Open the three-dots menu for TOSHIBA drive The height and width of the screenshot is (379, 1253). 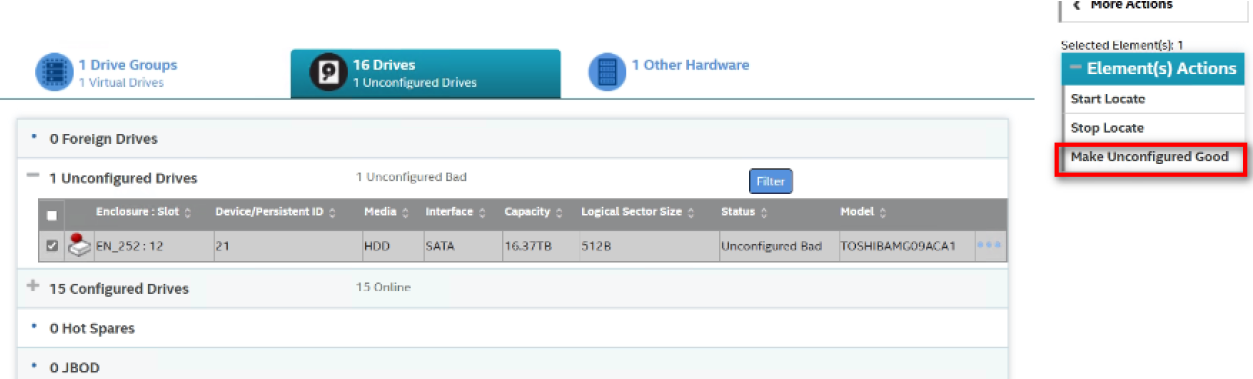coord(988,246)
